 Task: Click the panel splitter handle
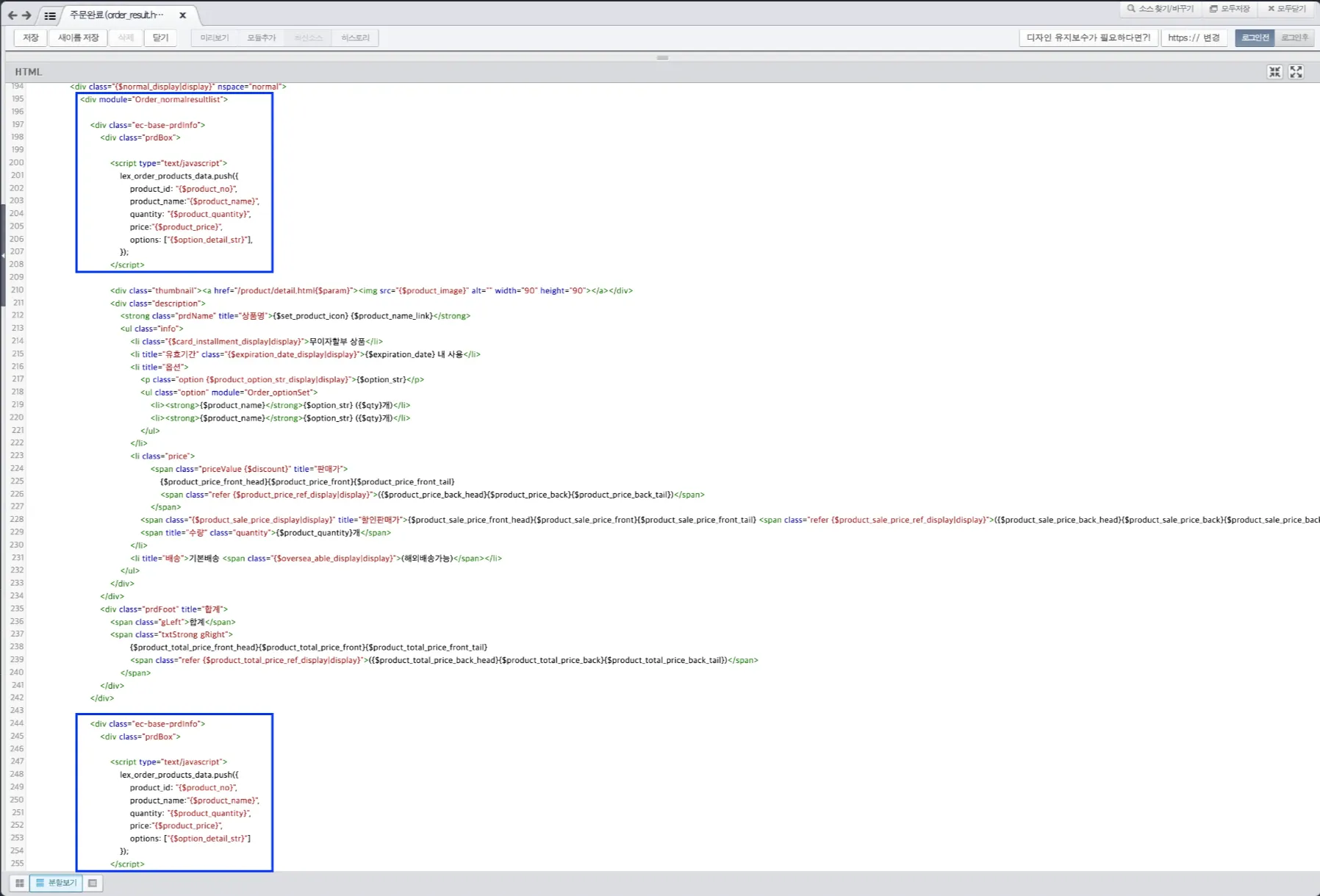662,57
